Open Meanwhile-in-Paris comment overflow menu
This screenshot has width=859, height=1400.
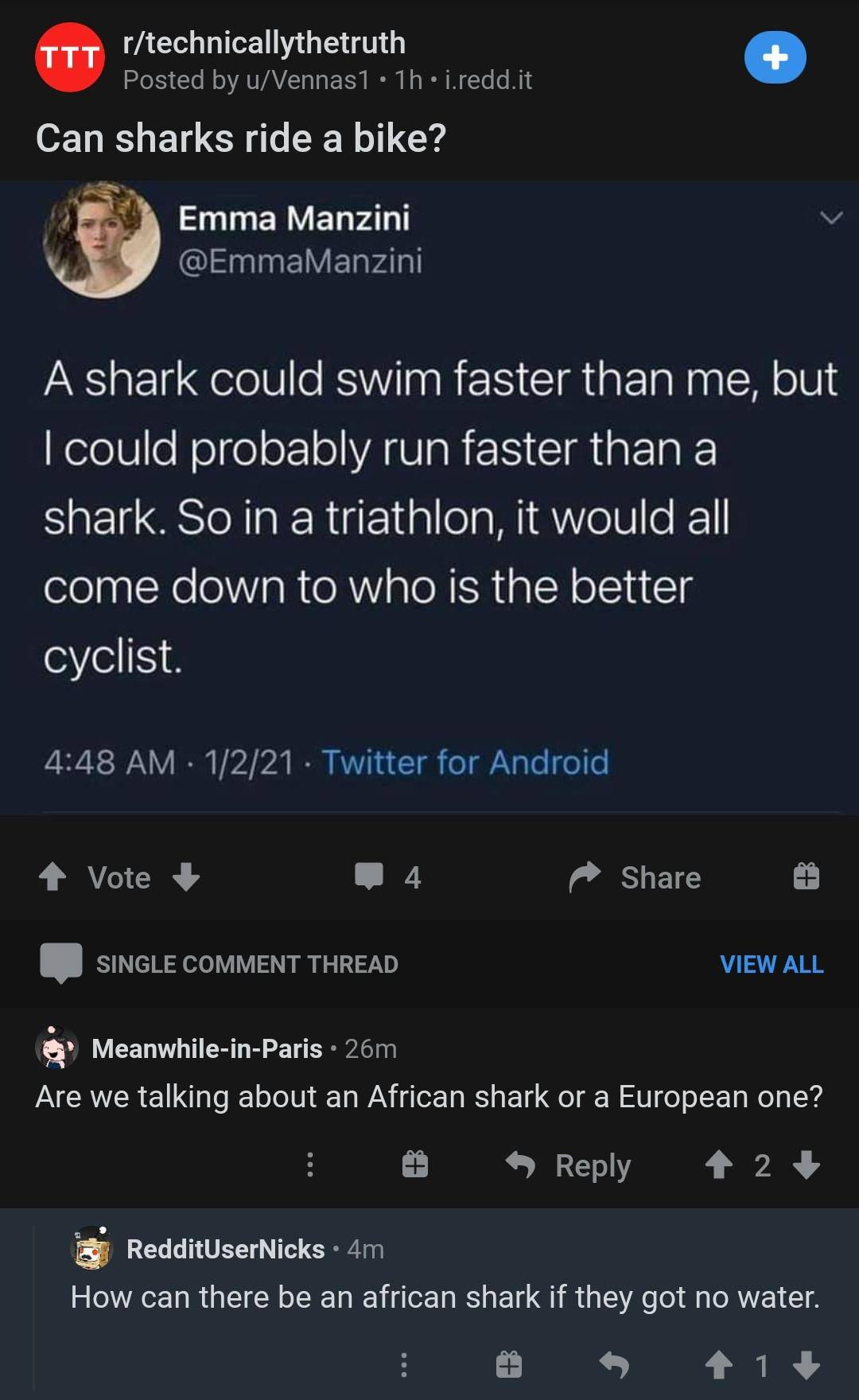(310, 1165)
